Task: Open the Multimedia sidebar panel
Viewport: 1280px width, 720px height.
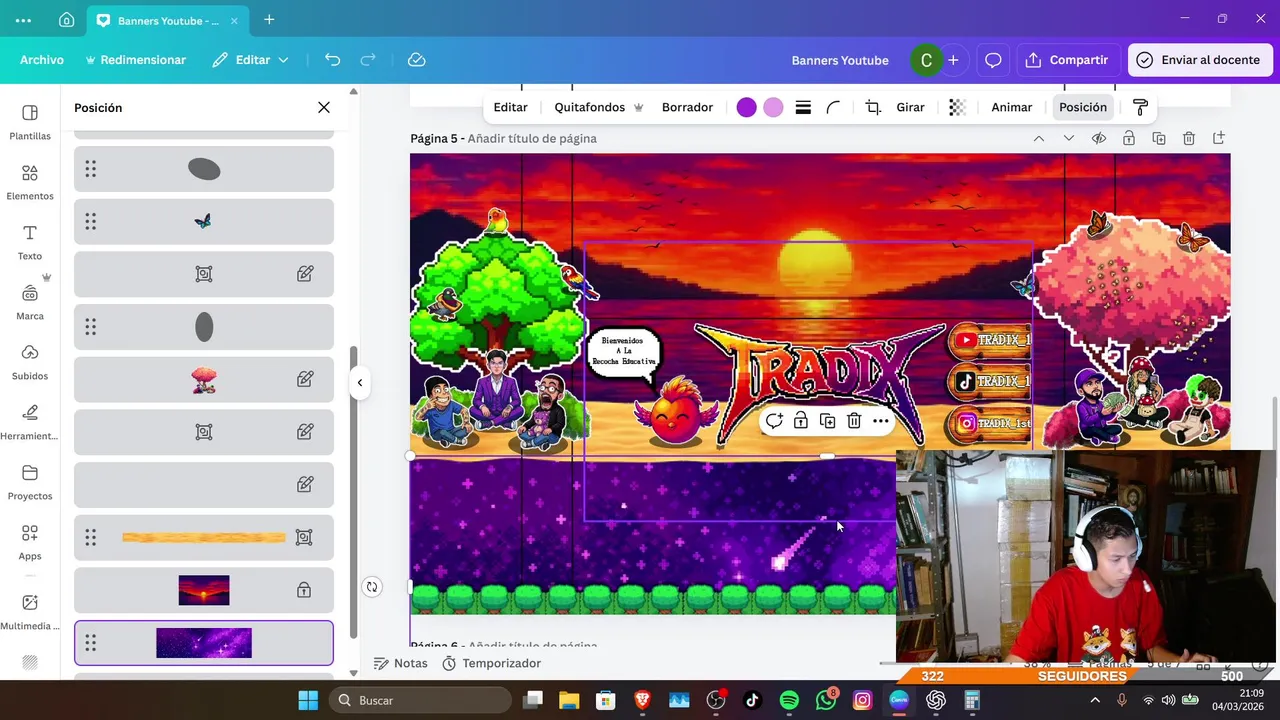Action: tap(30, 612)
